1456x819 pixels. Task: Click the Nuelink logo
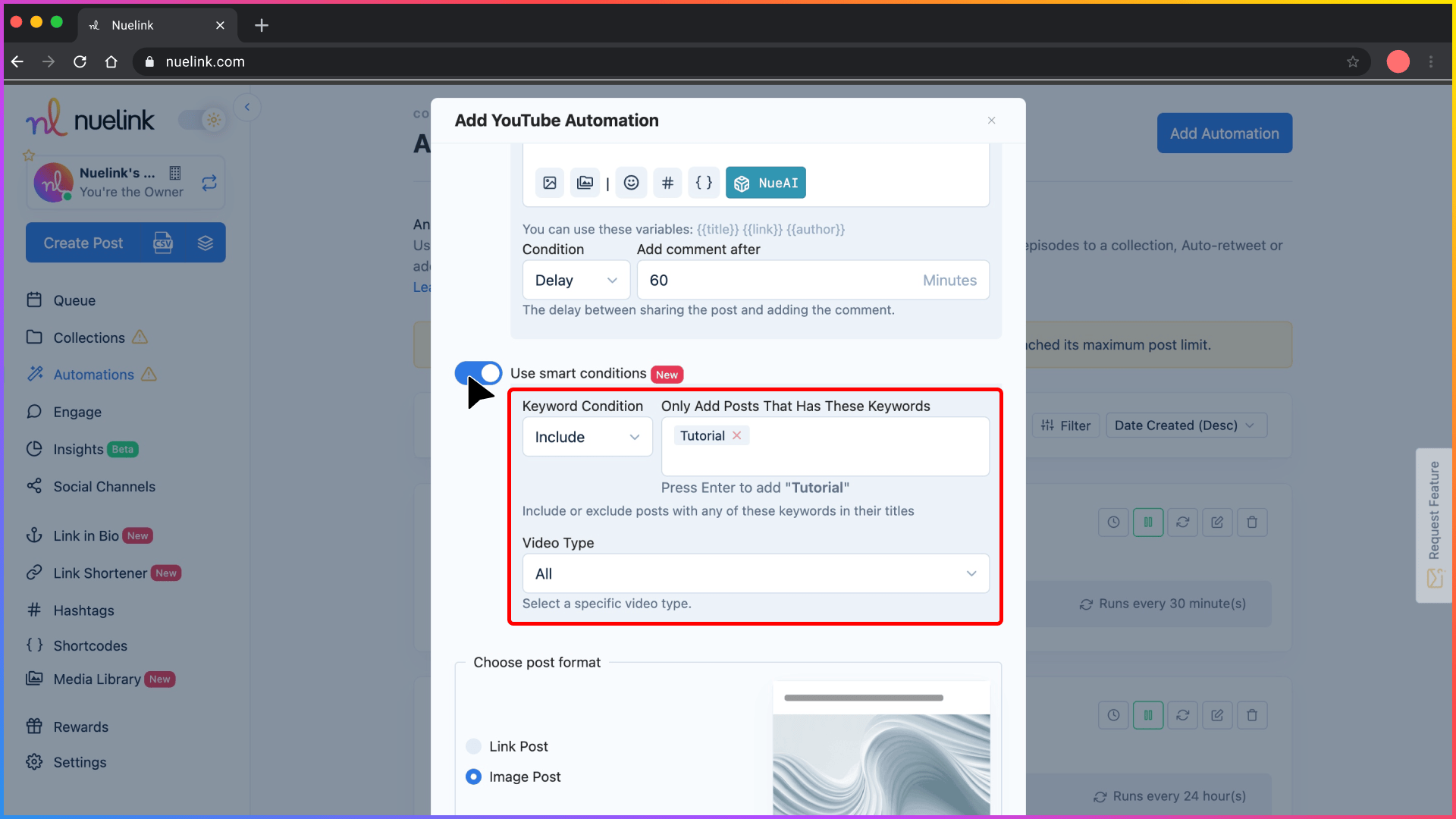[x=90, y=118]
